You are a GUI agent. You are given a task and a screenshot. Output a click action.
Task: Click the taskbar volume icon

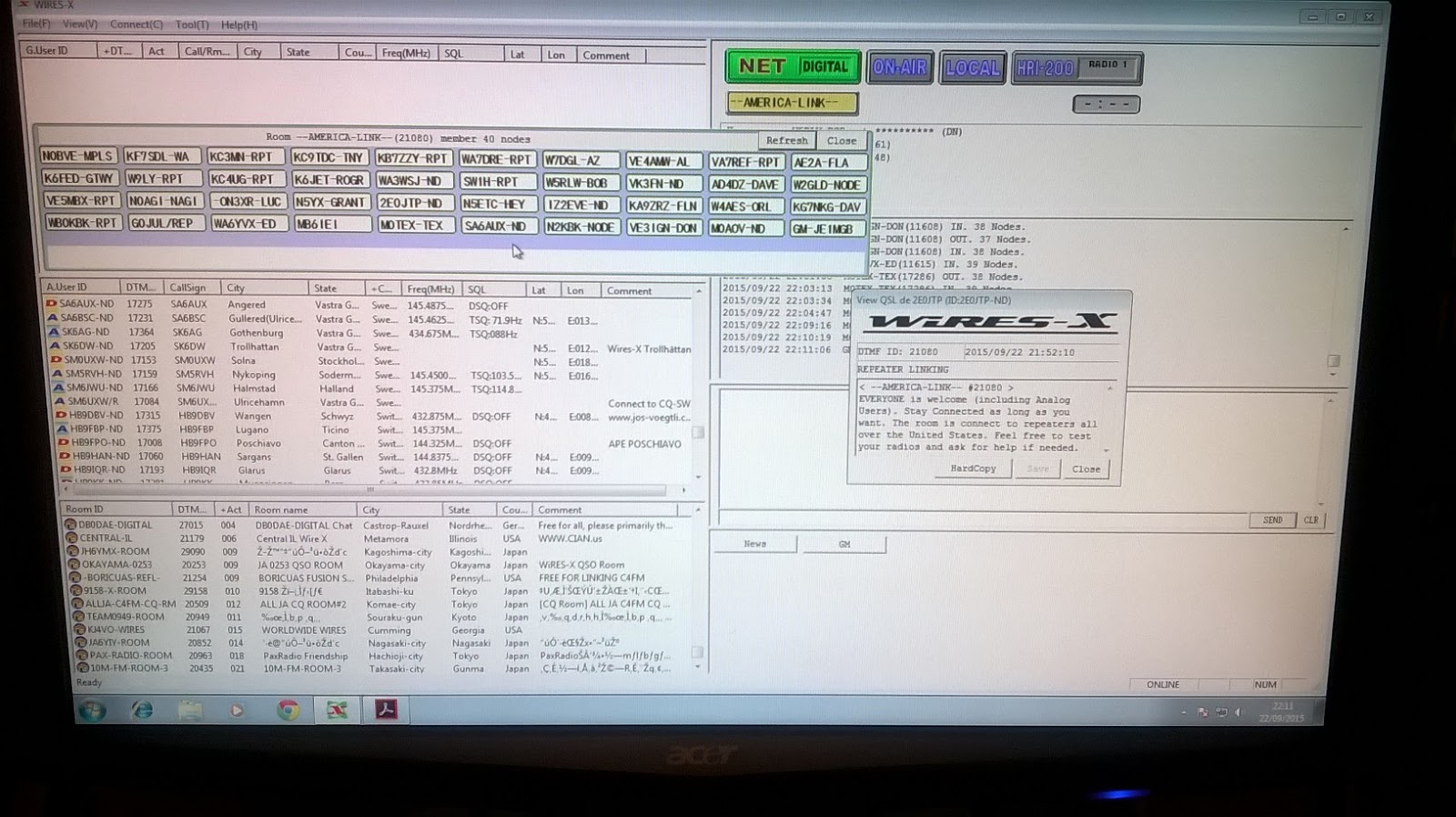click(x=1238, y=712)
